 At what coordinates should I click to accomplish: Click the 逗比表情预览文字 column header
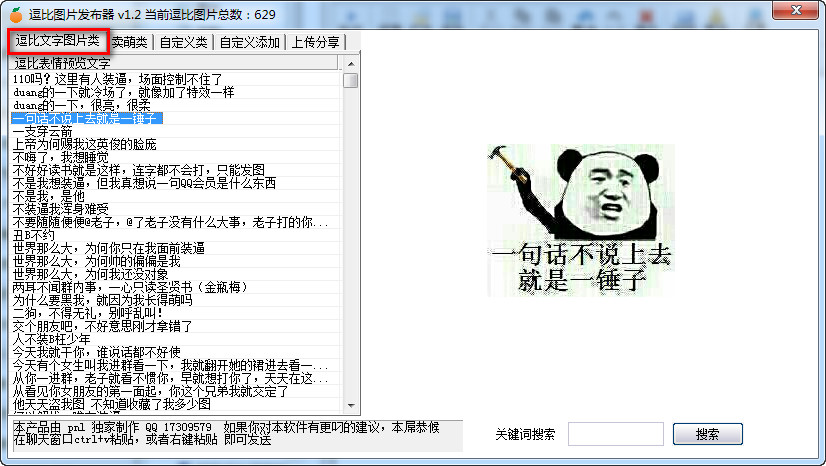62,63
